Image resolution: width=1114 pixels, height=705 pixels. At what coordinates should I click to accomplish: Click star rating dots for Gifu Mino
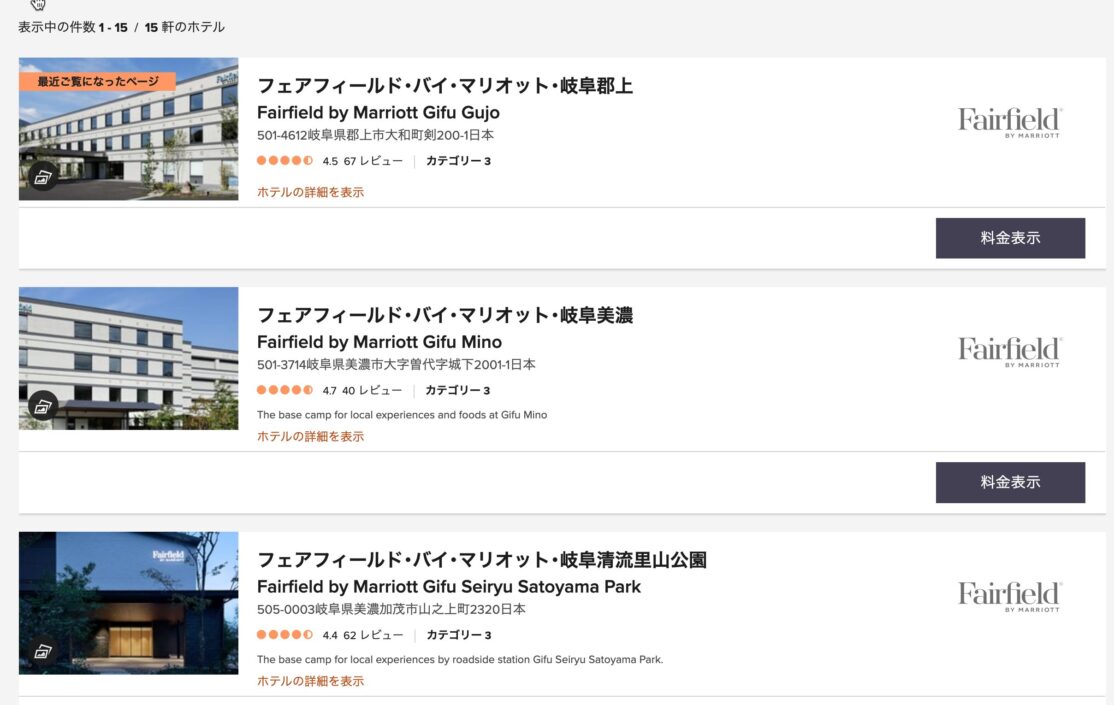coord(285,390)
